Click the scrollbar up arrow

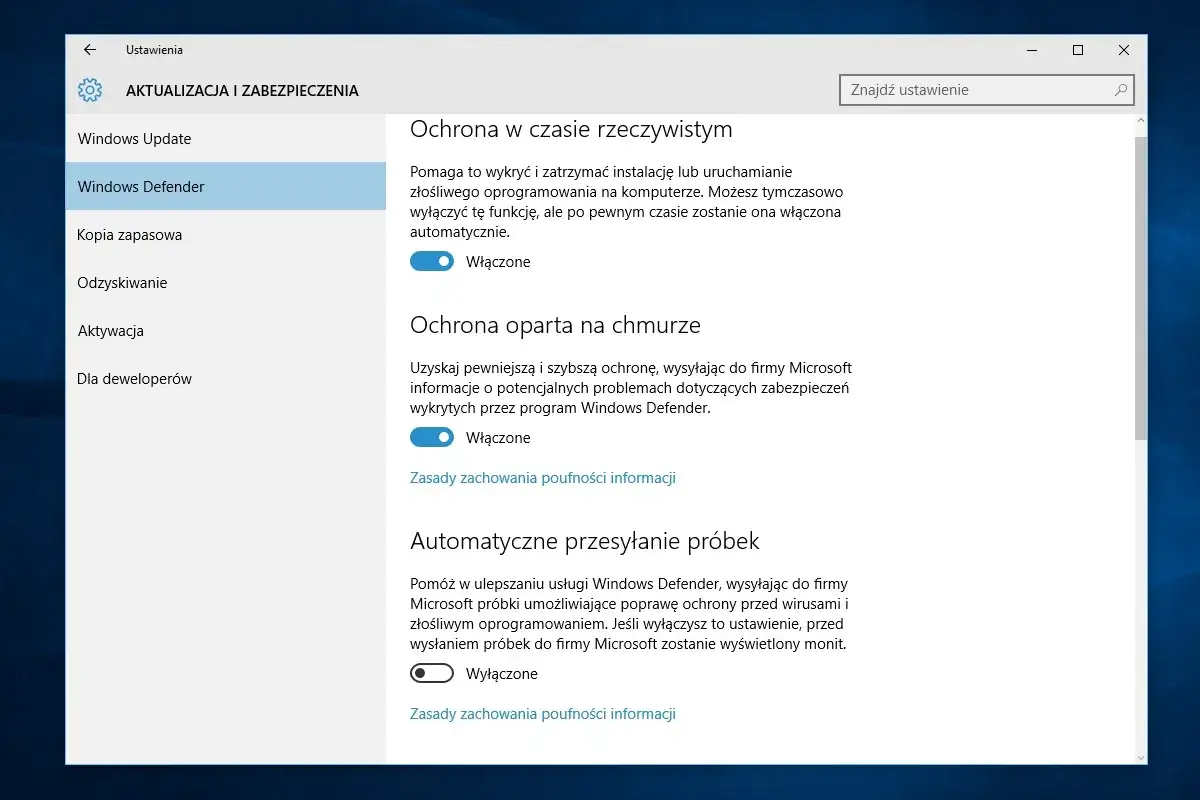1141,122
